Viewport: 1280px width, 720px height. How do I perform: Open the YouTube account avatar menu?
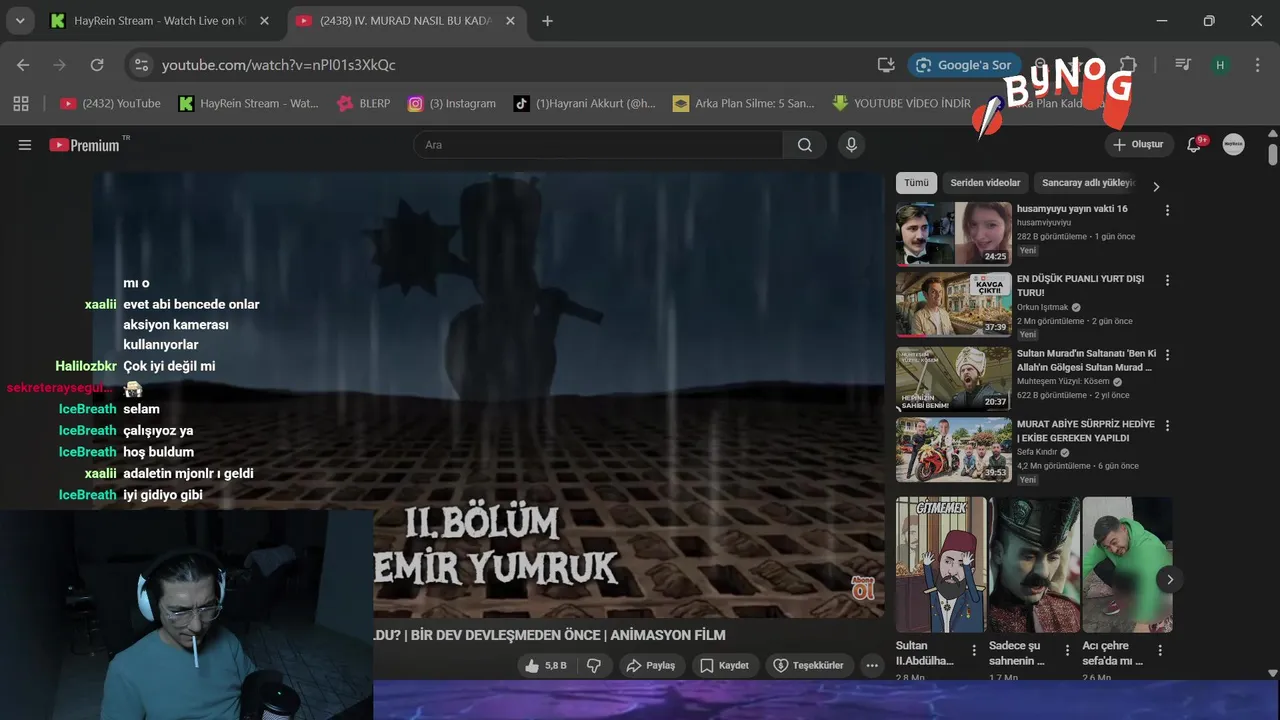(x=1234, y=145)
